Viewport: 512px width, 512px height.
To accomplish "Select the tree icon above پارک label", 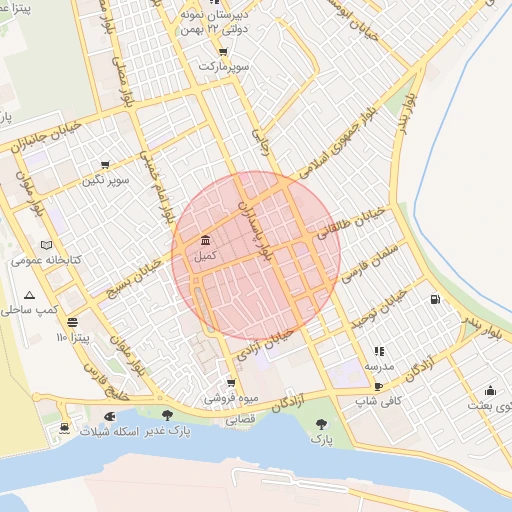I will (x=321, y=424).
